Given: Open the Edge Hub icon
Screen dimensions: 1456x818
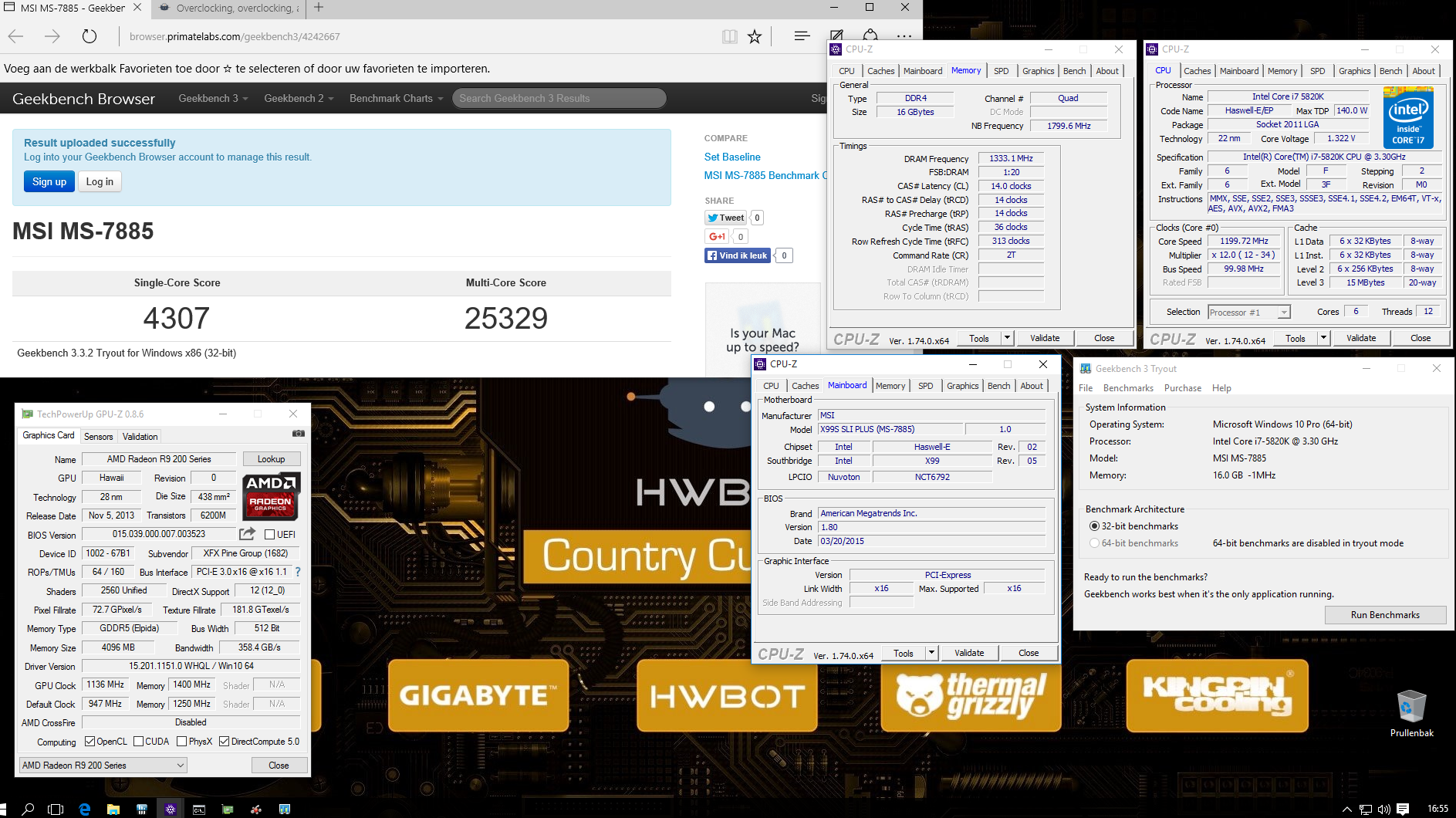Looking at the screenshot, I should coord(802,36).
